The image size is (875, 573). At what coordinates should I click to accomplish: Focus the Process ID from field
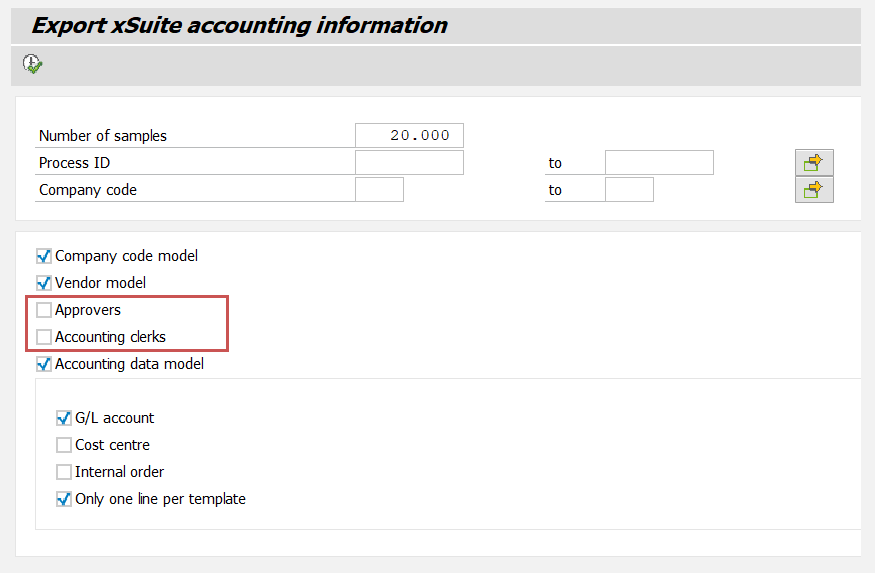coord(409,162)
